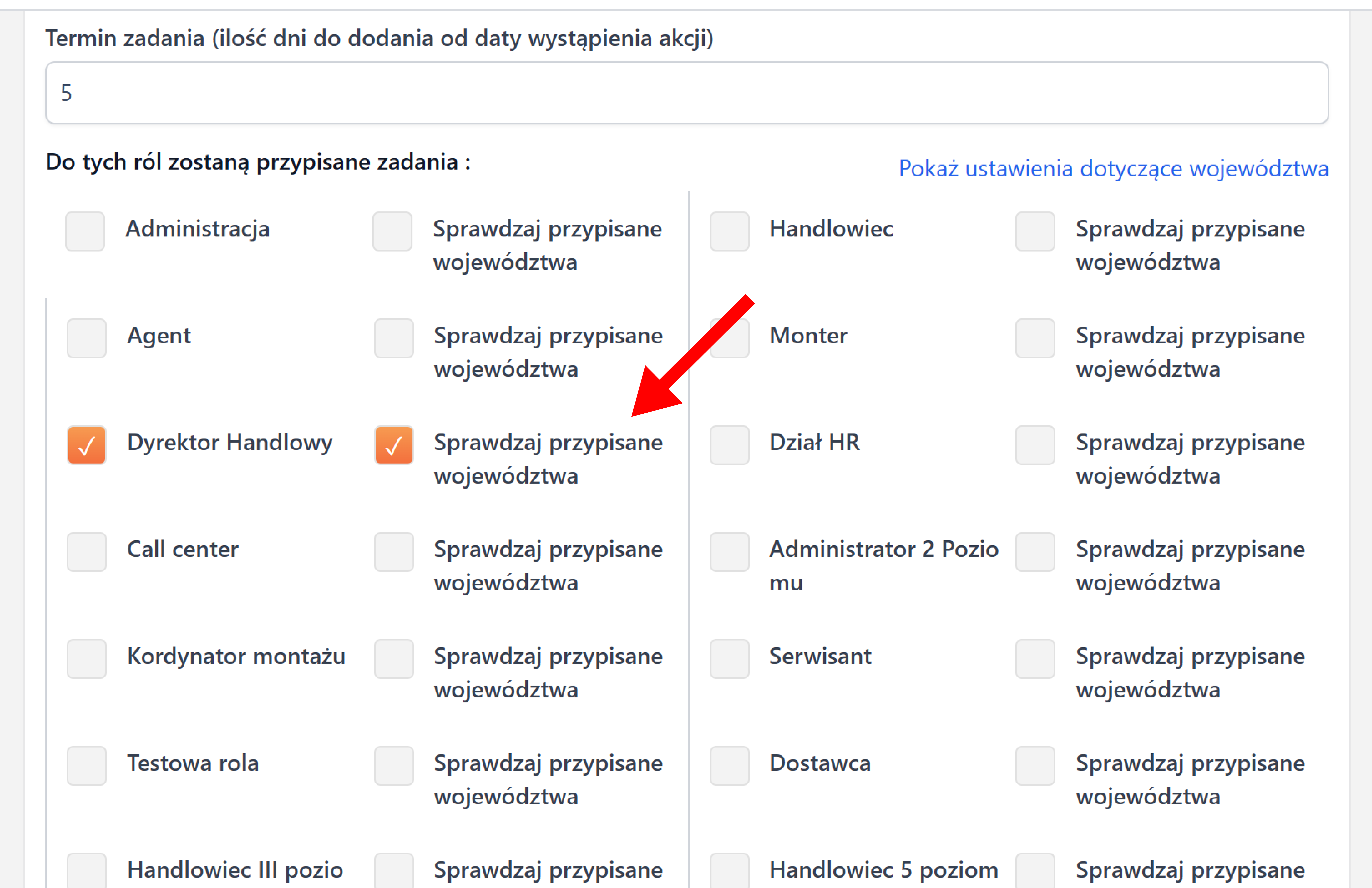Select the Administrator 2 Poziomu checkbox
This screenshot has width=1372, height=888.
pos(729,552)
